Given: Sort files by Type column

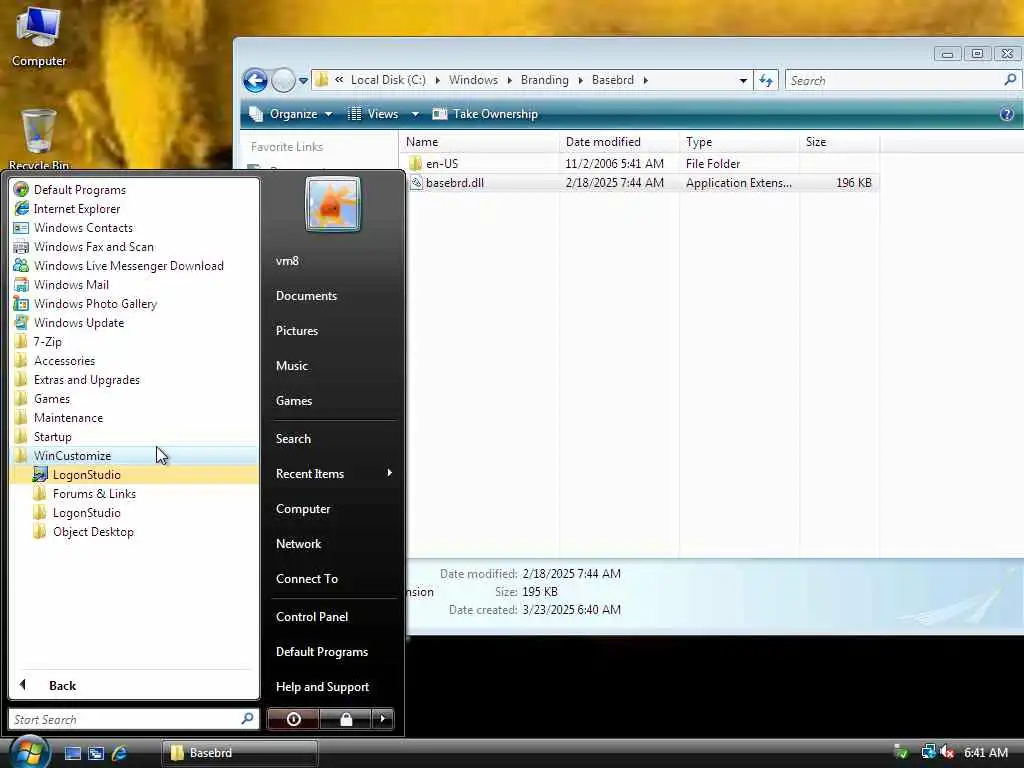Looking at the screenshot, I should tap(739, 142).
